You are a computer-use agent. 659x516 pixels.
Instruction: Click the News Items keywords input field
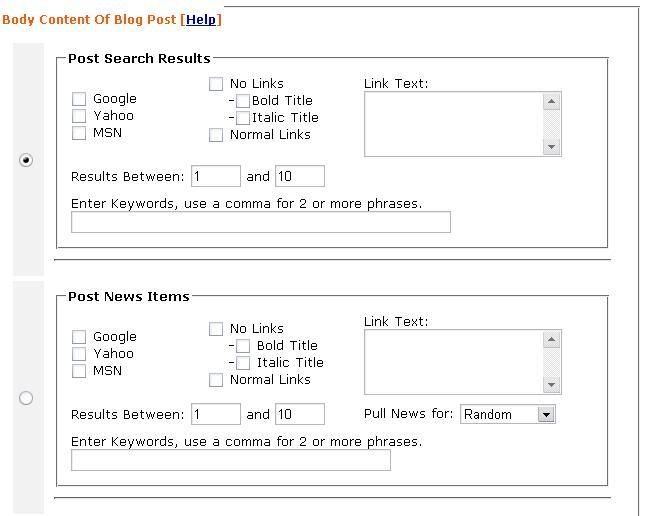tap(230, 460)
